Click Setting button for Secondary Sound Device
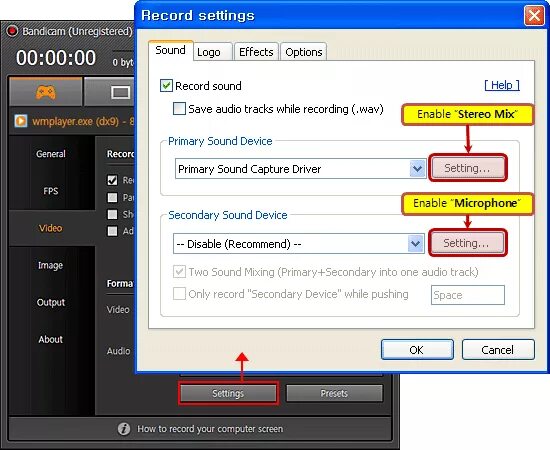The height and width of the screenshot is (450, 550). pos(467,243)
